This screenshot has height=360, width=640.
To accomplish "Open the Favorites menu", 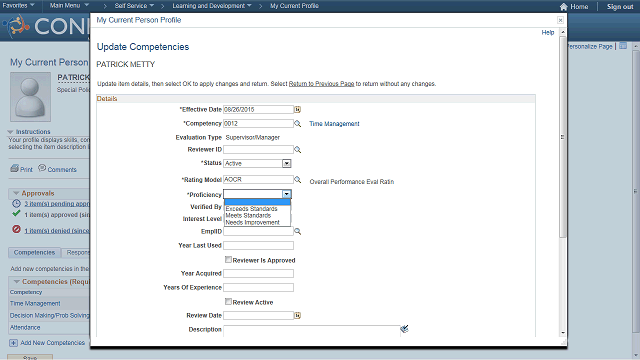I will 18,5.
